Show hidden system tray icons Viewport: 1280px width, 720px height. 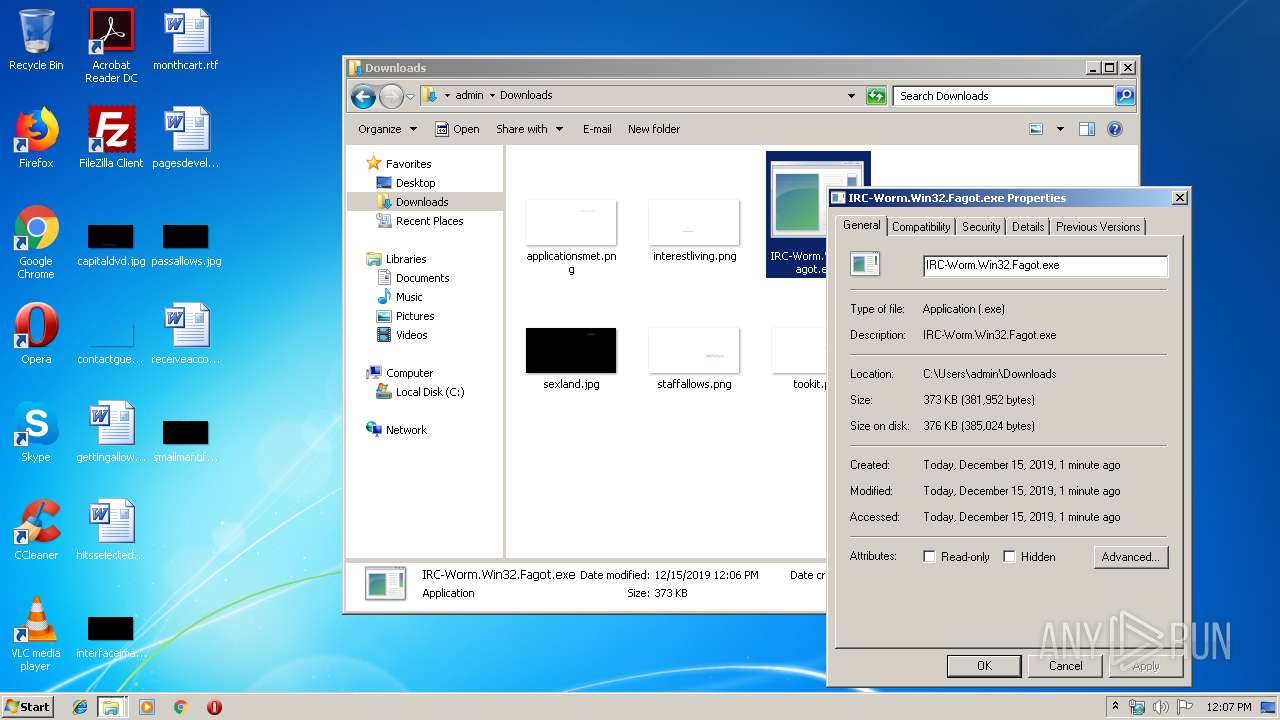click(1115, 707)
